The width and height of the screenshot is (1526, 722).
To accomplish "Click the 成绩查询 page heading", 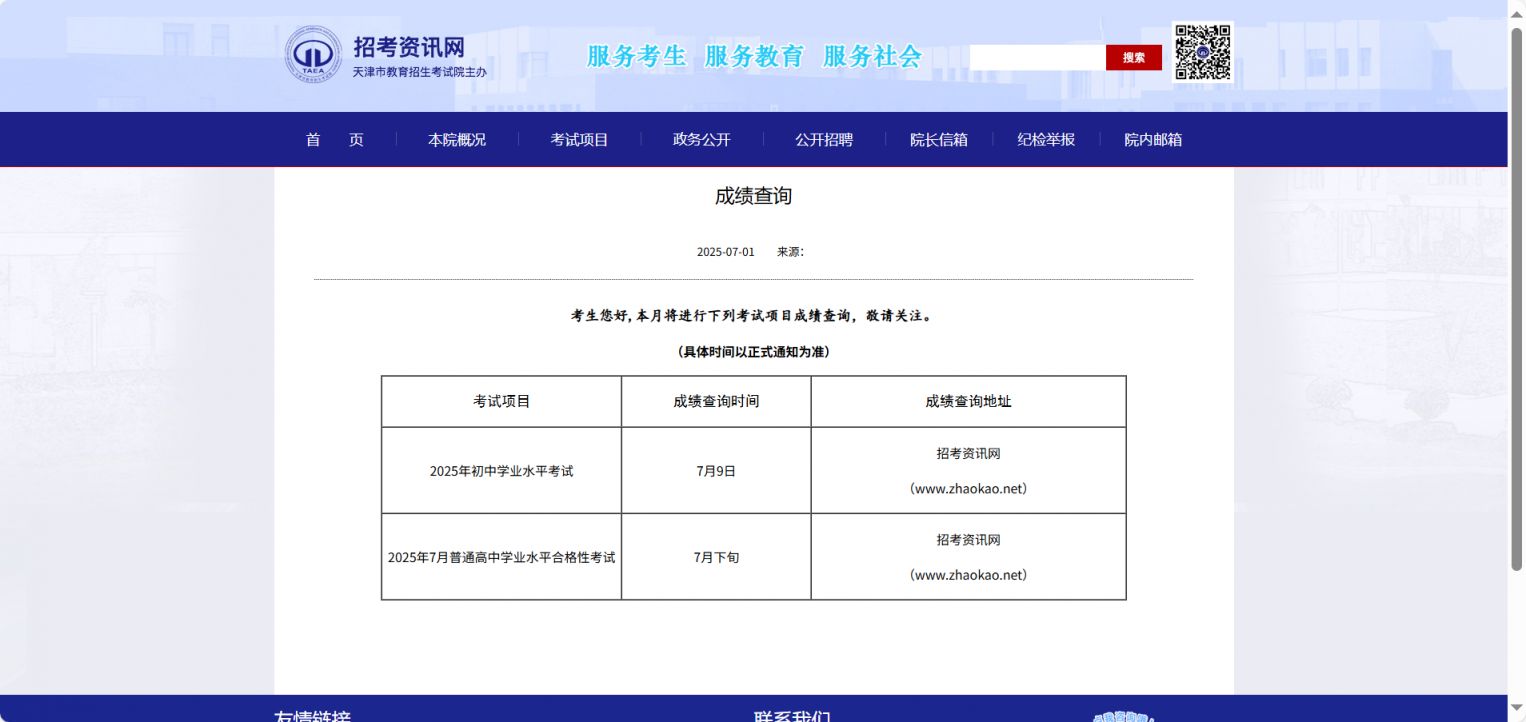I will (753, 196).
